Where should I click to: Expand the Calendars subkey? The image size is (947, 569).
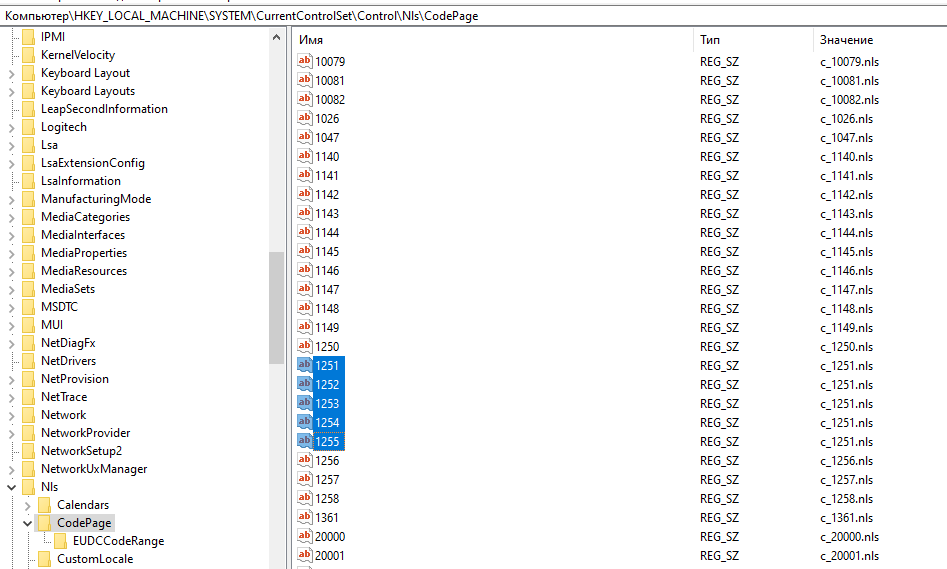tap(28, 506)
